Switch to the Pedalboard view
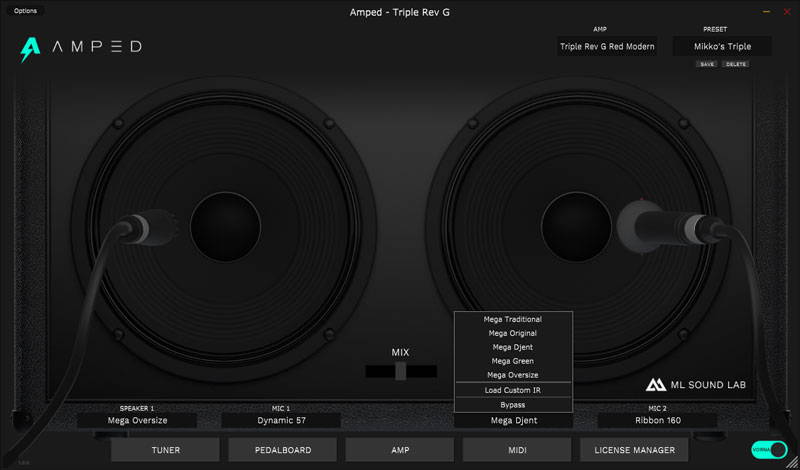This screenshot has width=800, height=470. (283, 450)
